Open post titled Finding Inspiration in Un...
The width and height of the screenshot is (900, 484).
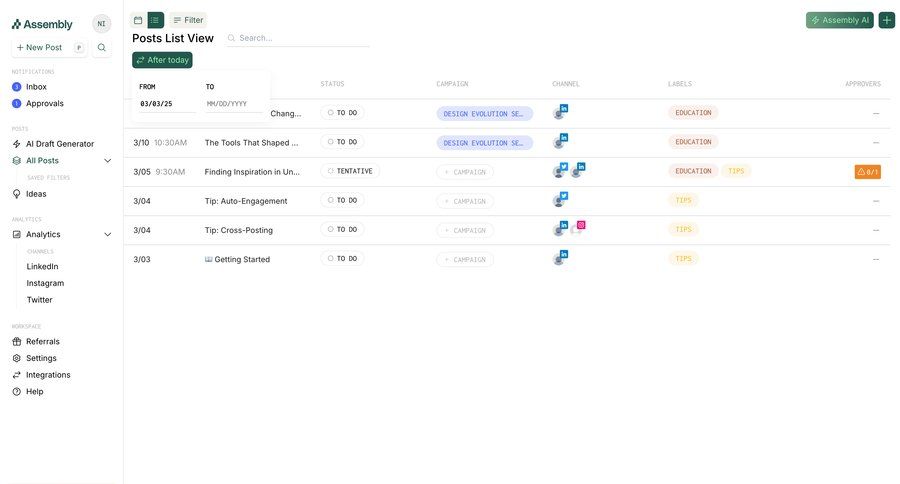point(252,172)
